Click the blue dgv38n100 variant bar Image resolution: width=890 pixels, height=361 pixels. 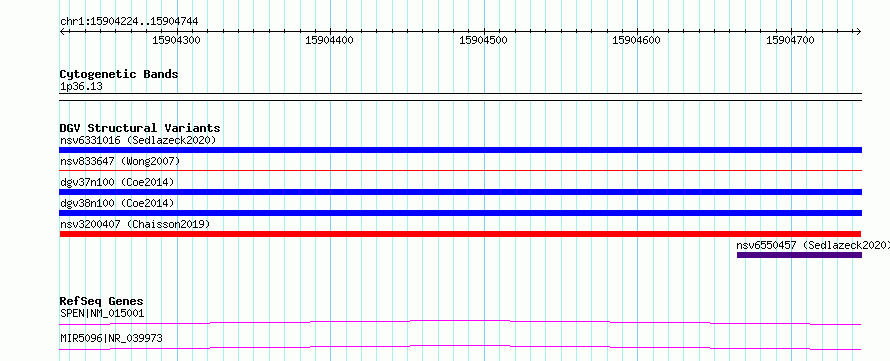pyautogui.click(x=460, y=213)
